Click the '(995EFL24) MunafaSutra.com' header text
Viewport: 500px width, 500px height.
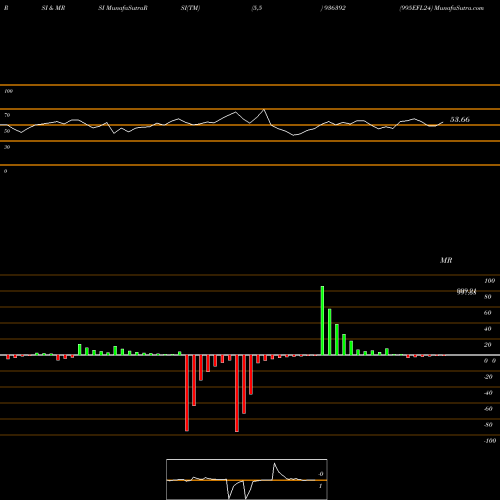tap(441, 8)
